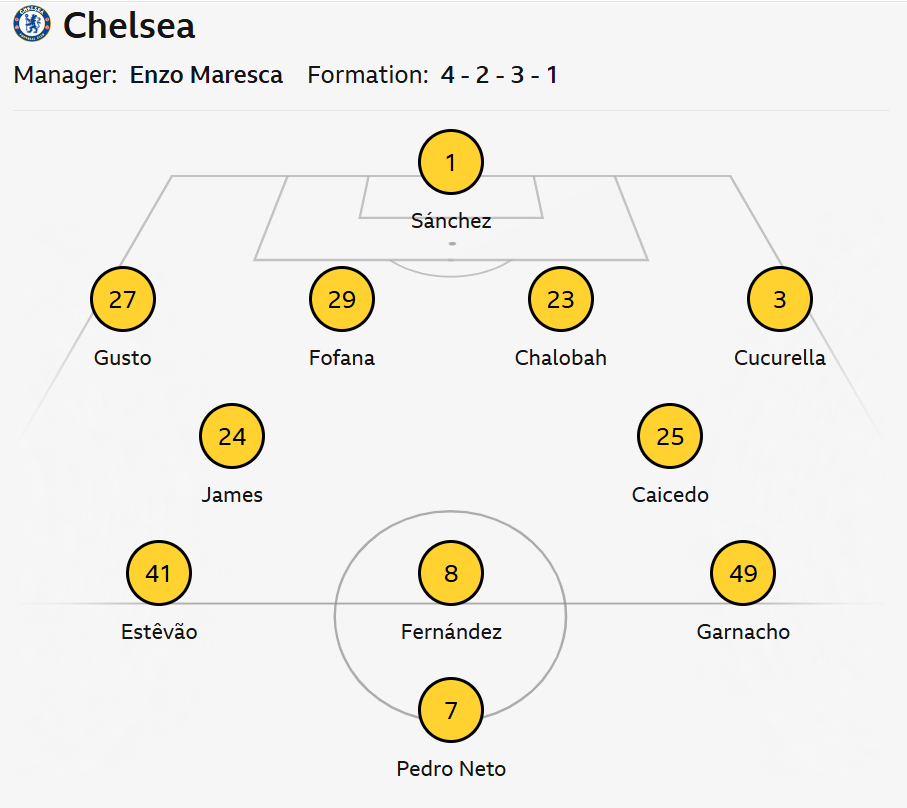
Task: Select goalkeeper Sánchez number 1 badge
Action: (451, 162)
